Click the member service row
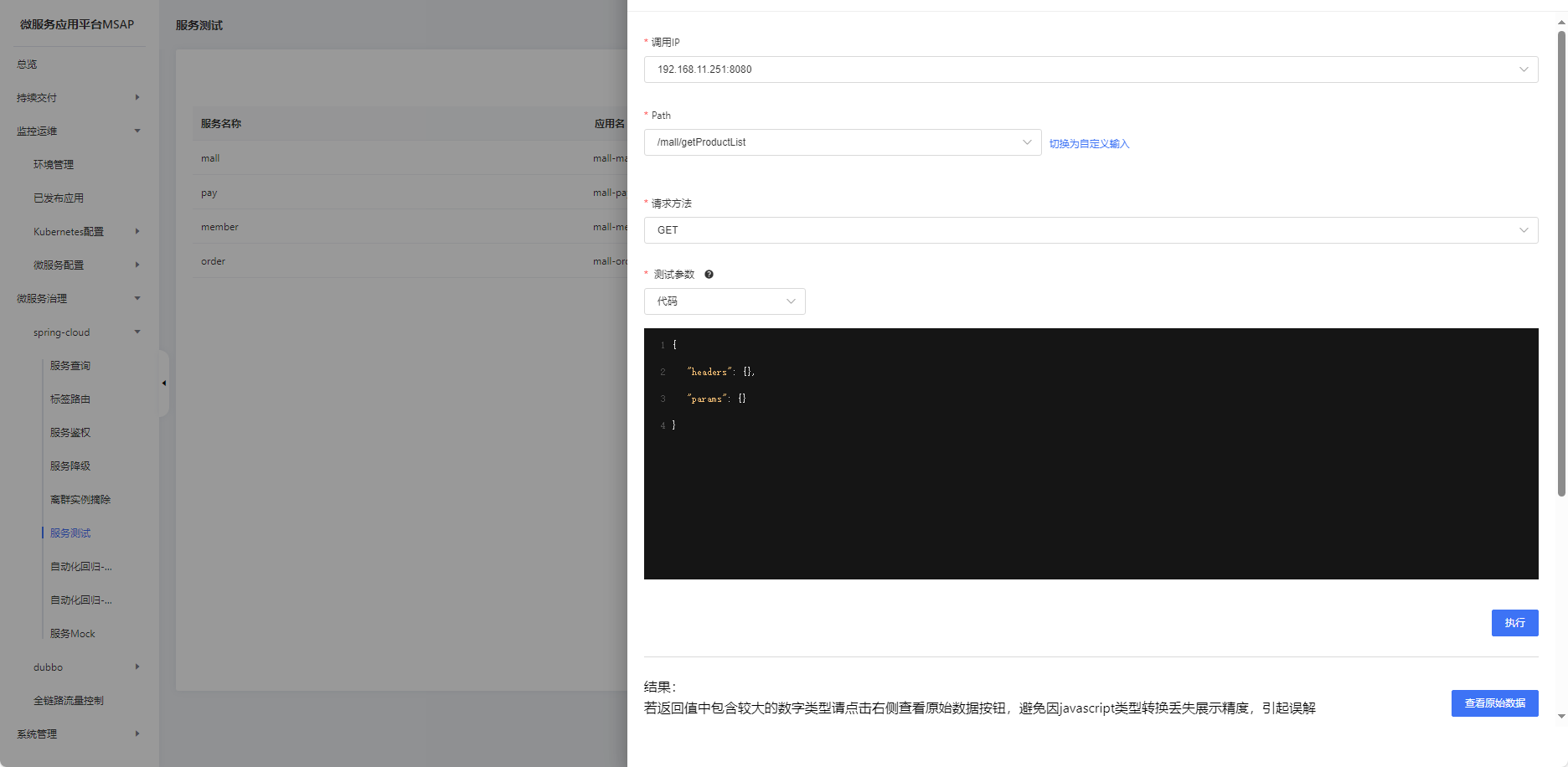The width and height of the screenshot is (1568, 767). coord(410,227)
